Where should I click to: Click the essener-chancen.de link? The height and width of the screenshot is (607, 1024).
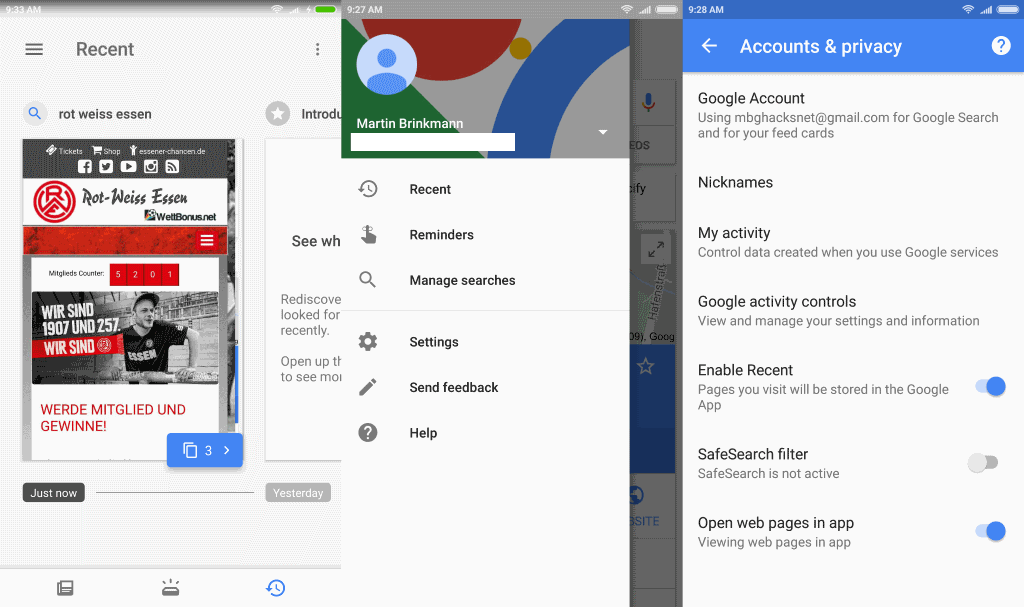(167, 151)
